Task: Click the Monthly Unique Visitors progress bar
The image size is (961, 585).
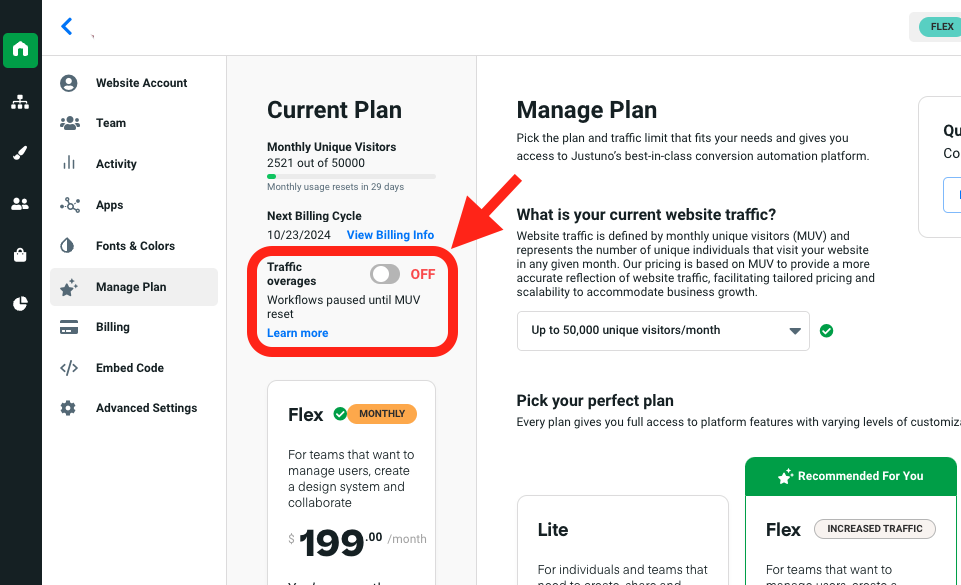Action: [351, 176]
